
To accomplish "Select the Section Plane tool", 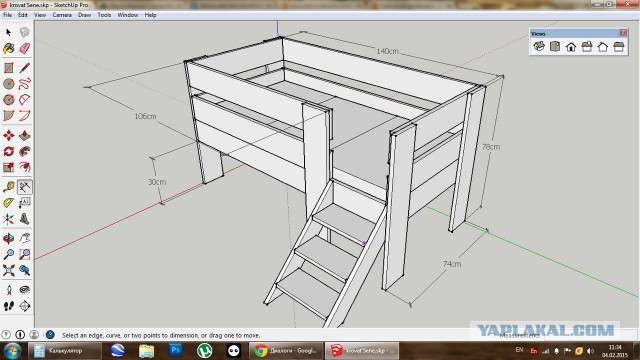I will (x=24, y=306).
